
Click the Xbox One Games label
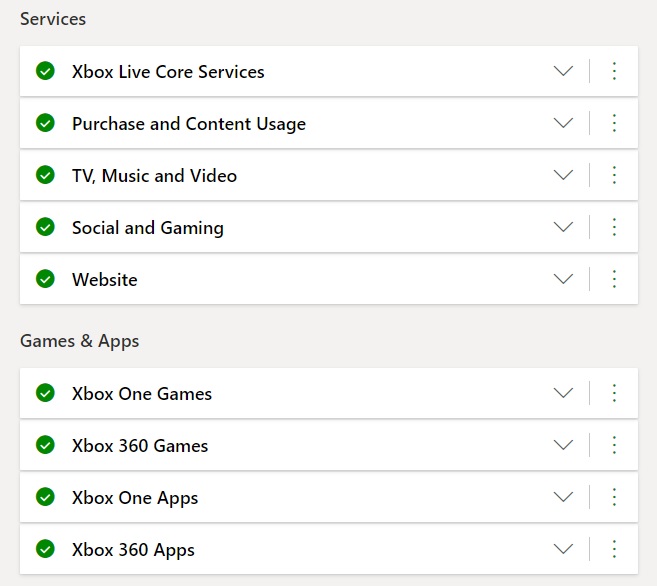pos(142,394)
